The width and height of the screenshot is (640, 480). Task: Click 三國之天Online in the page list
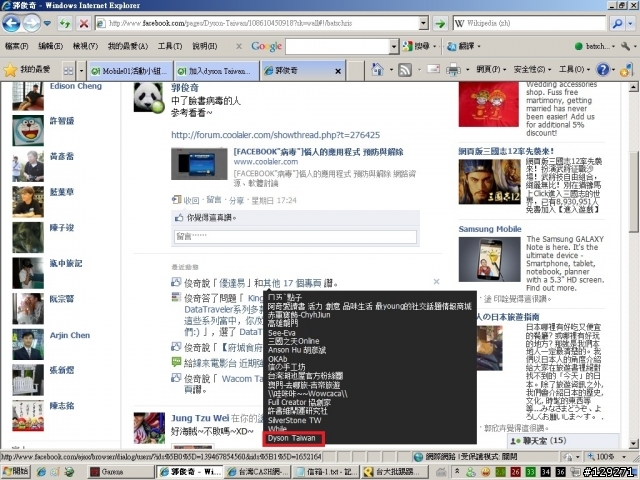pyautogui.click(x=293, y=341)
